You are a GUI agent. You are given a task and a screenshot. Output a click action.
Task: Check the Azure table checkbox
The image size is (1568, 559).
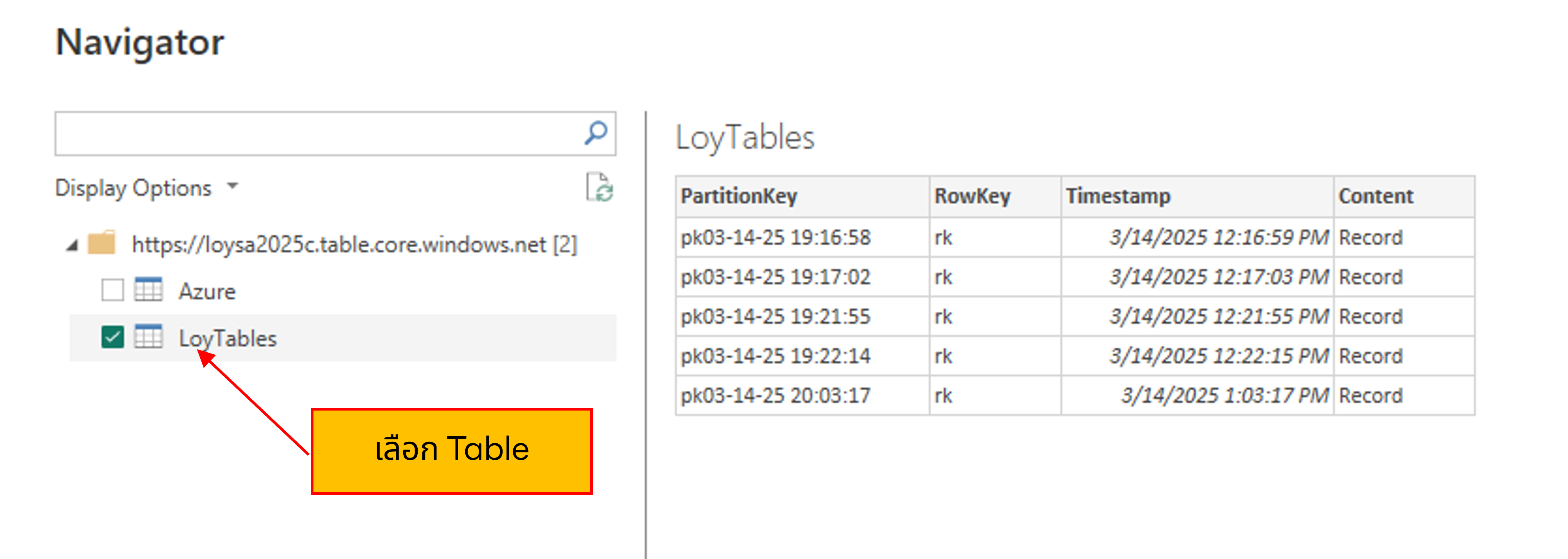coord(112,290)
